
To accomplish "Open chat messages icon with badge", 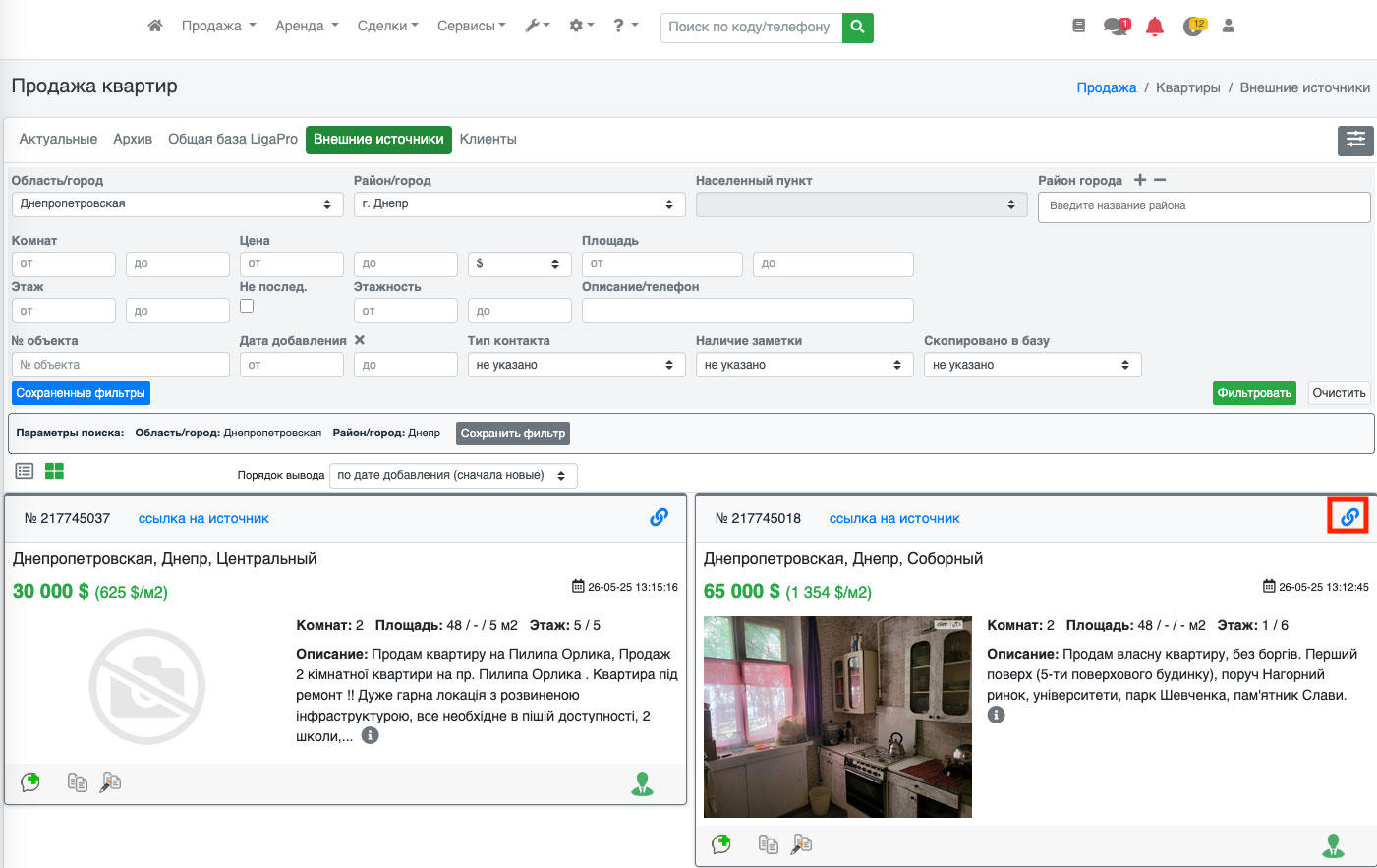I will pyautogui.click(x=1116, y=27).
